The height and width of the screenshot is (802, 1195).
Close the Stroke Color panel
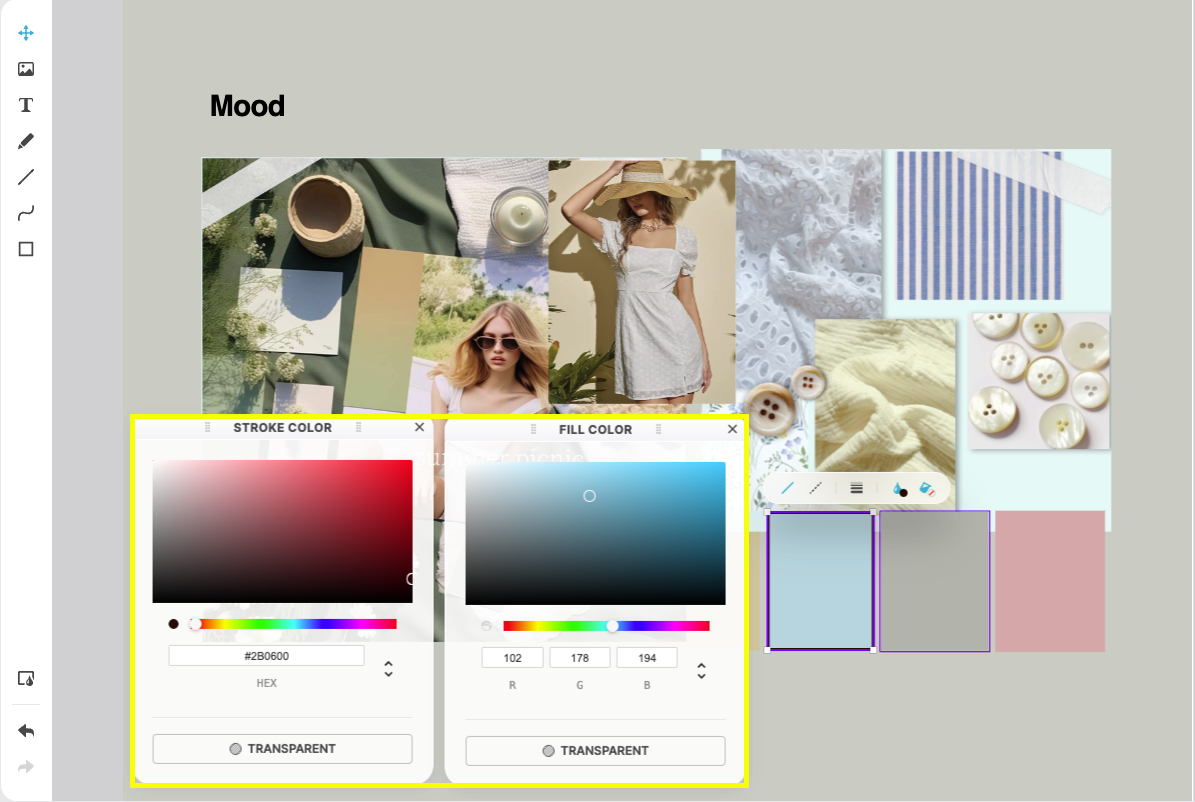[x=419, y=427]
